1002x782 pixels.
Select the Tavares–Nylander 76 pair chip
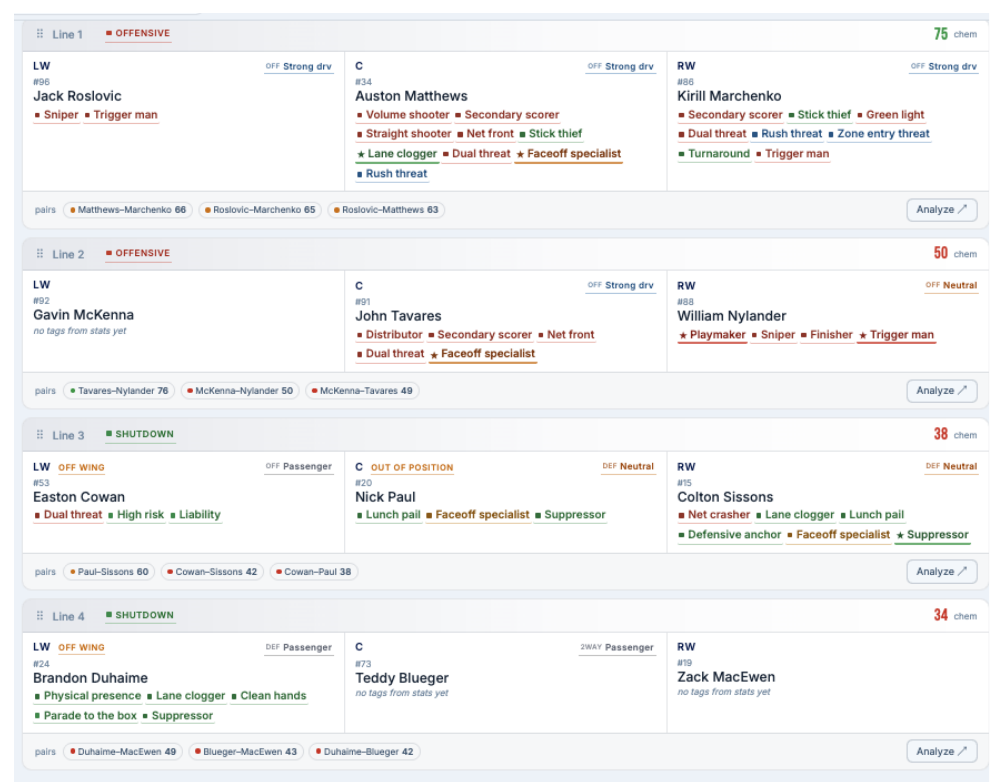[119, 390]
